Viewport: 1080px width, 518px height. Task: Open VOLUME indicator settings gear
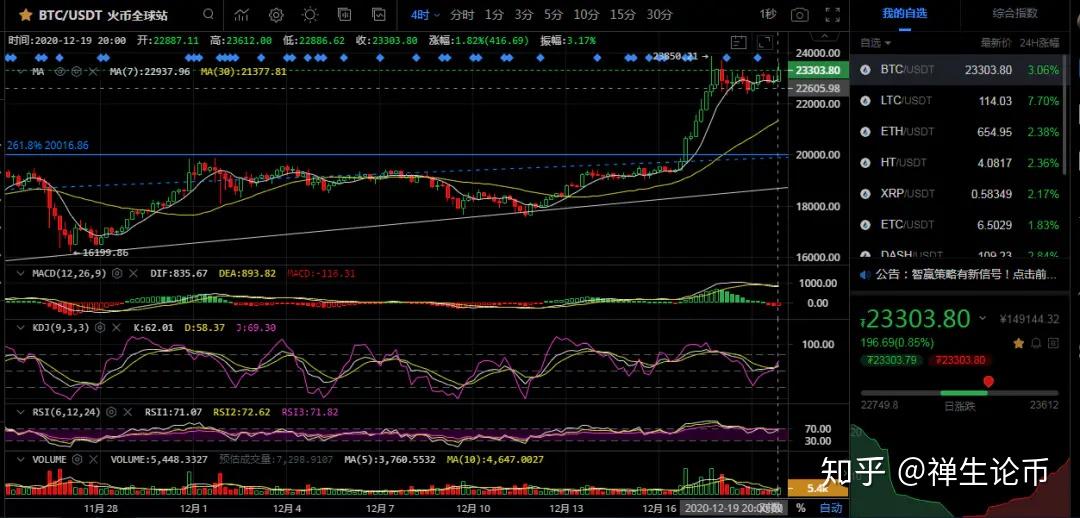pyautogui.click(x=78, y=459)
